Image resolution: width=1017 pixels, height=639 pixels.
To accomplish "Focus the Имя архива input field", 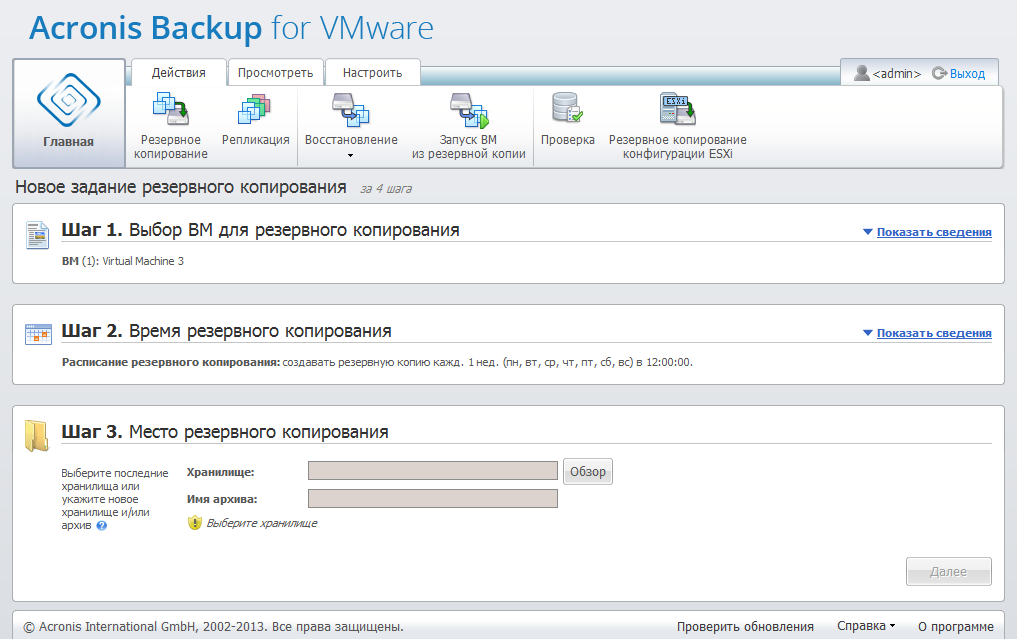I will [433, 498].
